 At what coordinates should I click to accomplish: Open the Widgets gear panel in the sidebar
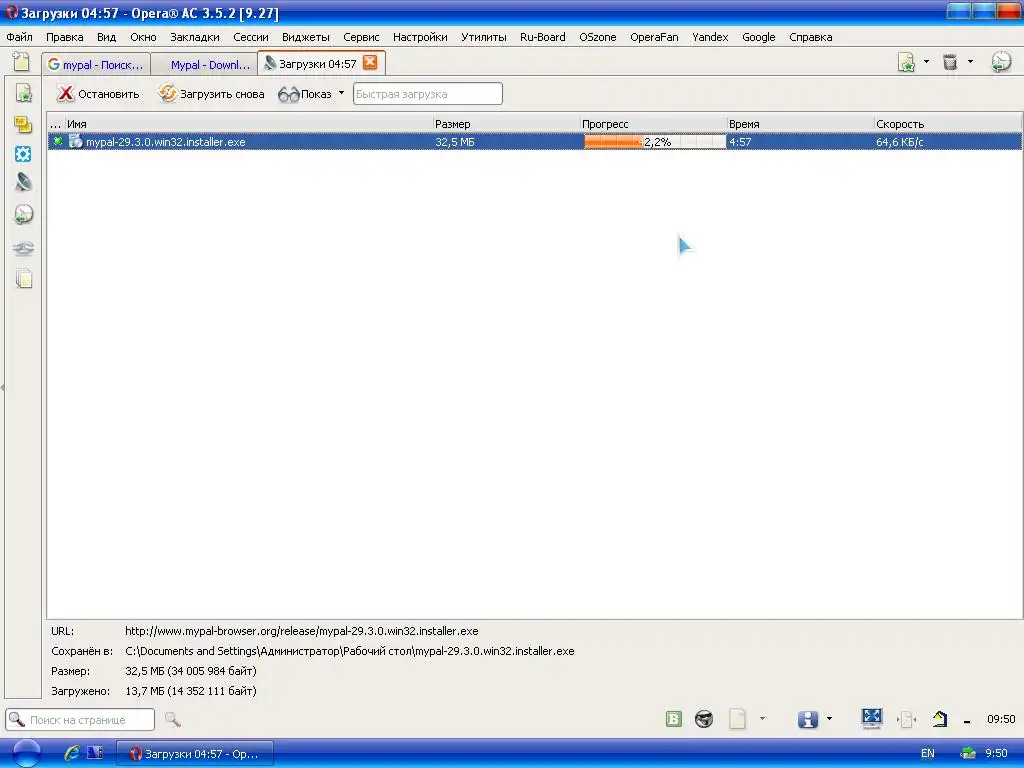tap(24, 154)
